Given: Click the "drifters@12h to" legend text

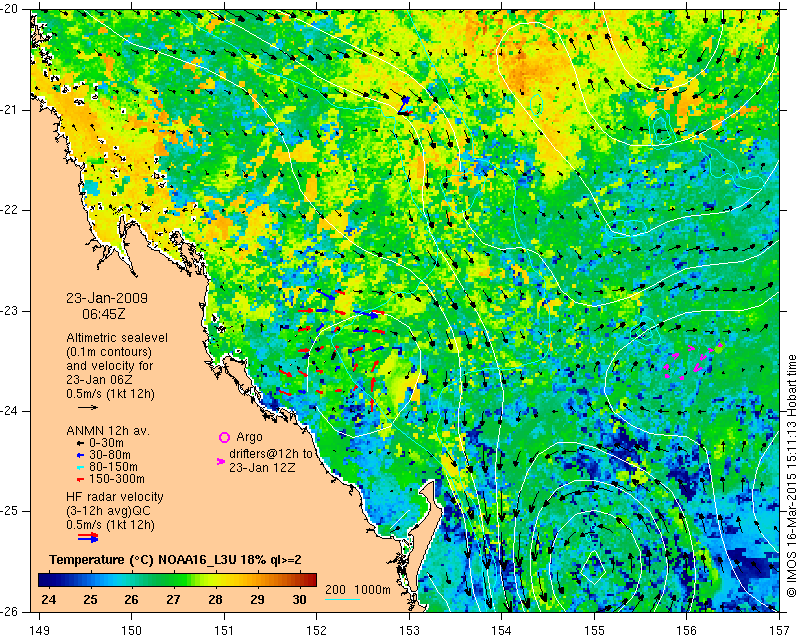Looking at the screenshot, I should click(270, 454).
